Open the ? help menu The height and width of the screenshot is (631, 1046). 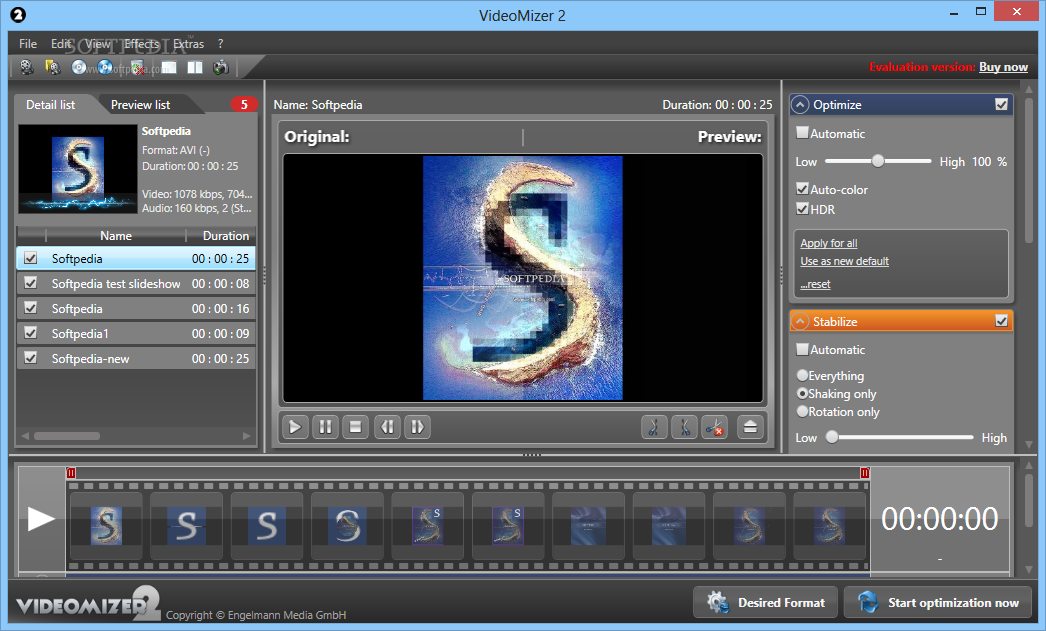coord(220,44)
